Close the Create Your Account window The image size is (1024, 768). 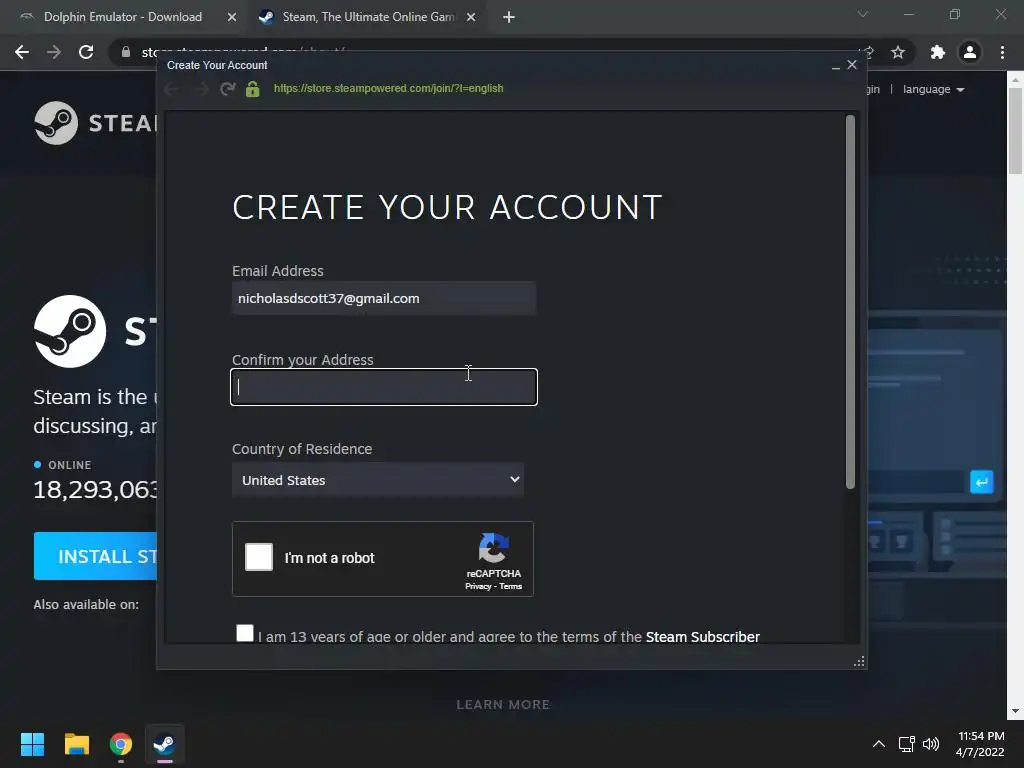pos(852,65)
